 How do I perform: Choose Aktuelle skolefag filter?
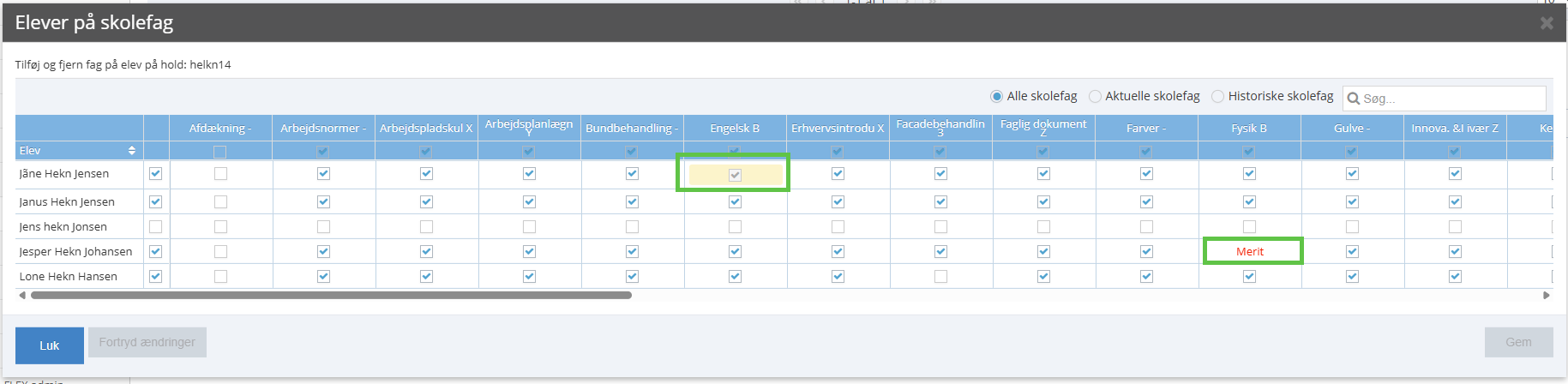1095,96
